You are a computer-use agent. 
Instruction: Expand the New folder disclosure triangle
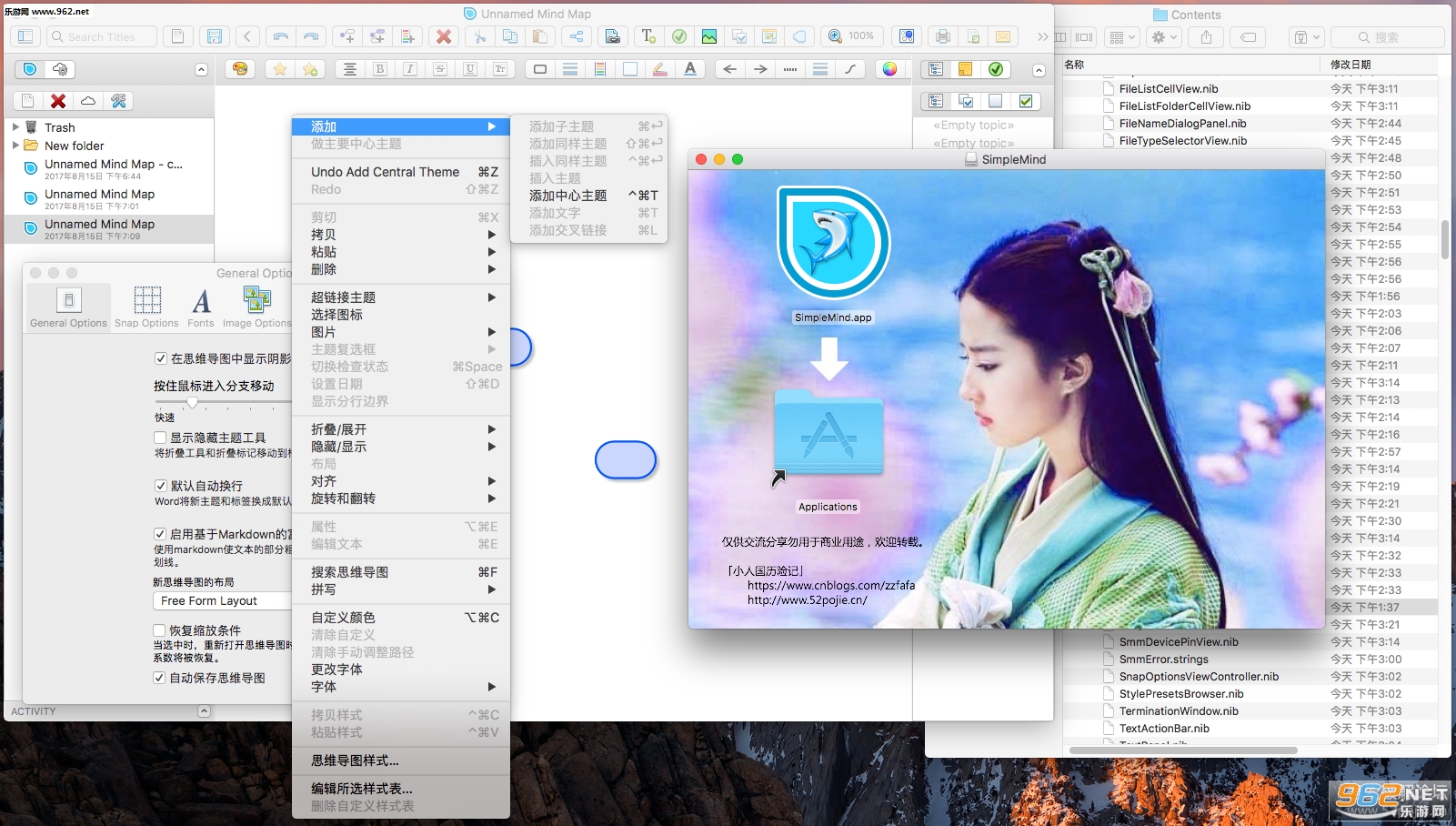[x=15, y=146]
